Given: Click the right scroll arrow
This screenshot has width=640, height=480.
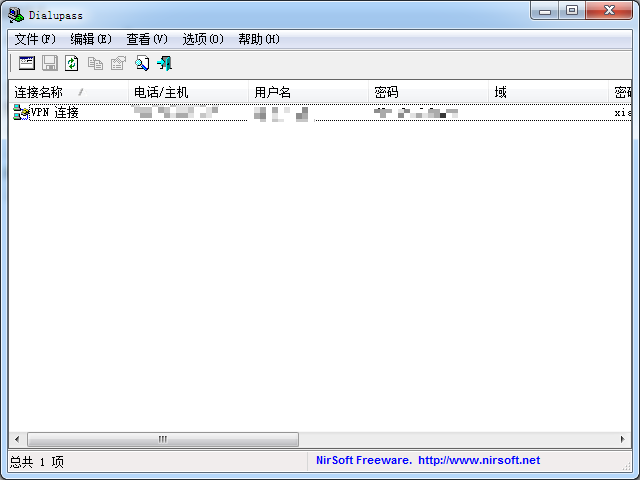Looking at the screenshot, I should point(622,439).
